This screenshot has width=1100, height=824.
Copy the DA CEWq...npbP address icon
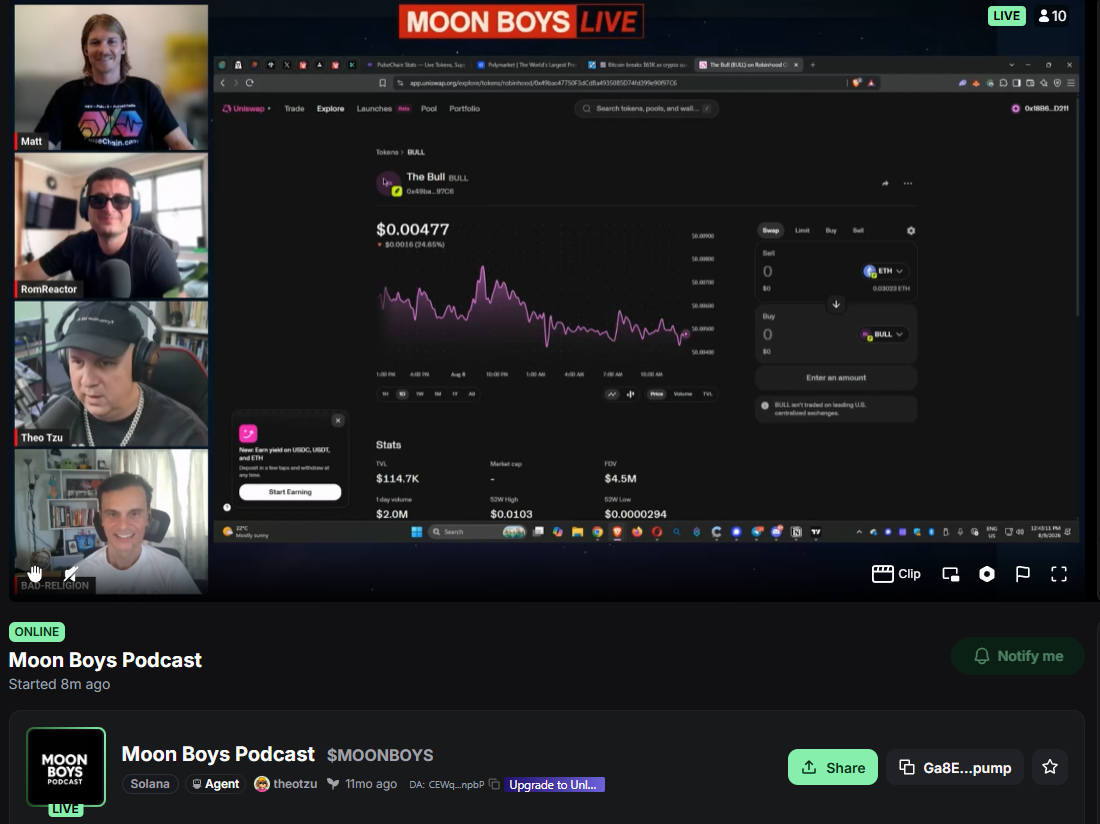coord(494,784)
